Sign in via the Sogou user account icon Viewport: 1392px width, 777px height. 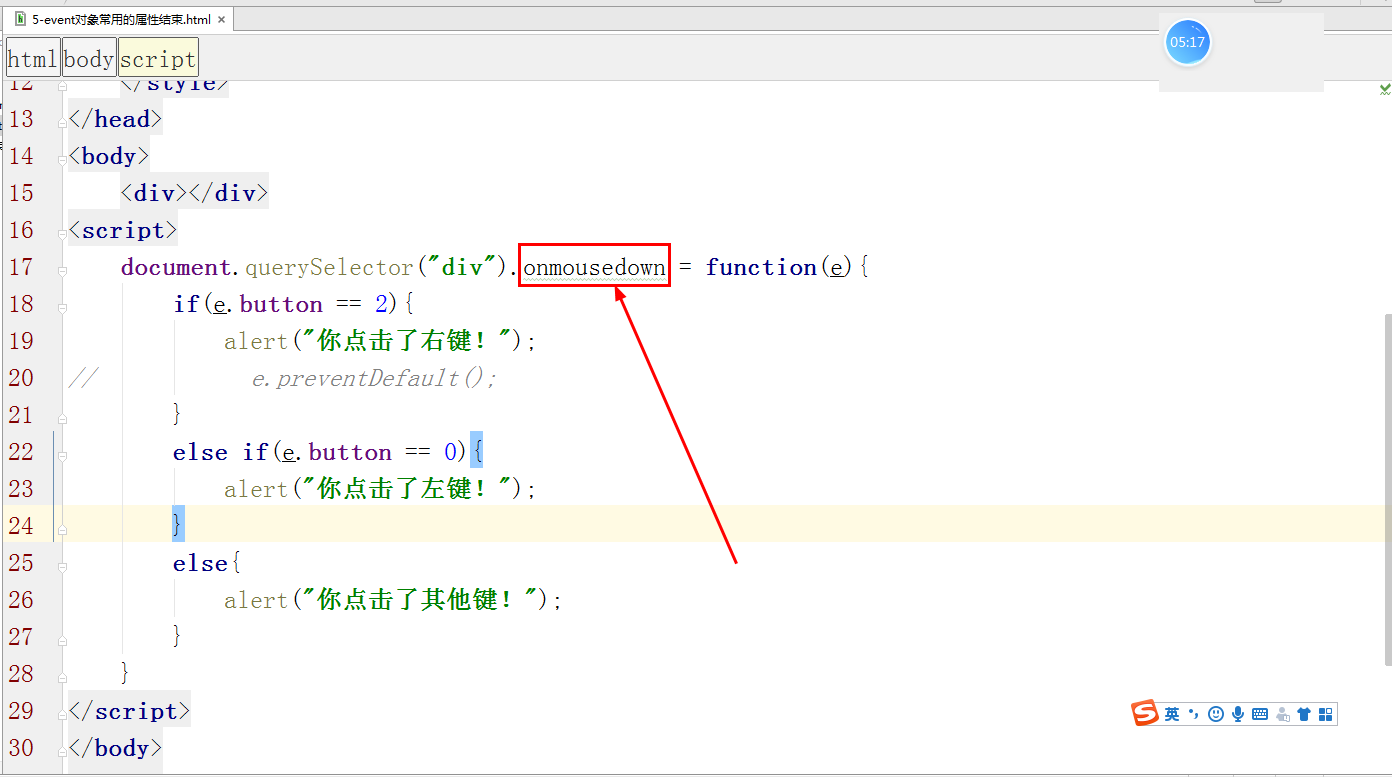[1284, 714]
